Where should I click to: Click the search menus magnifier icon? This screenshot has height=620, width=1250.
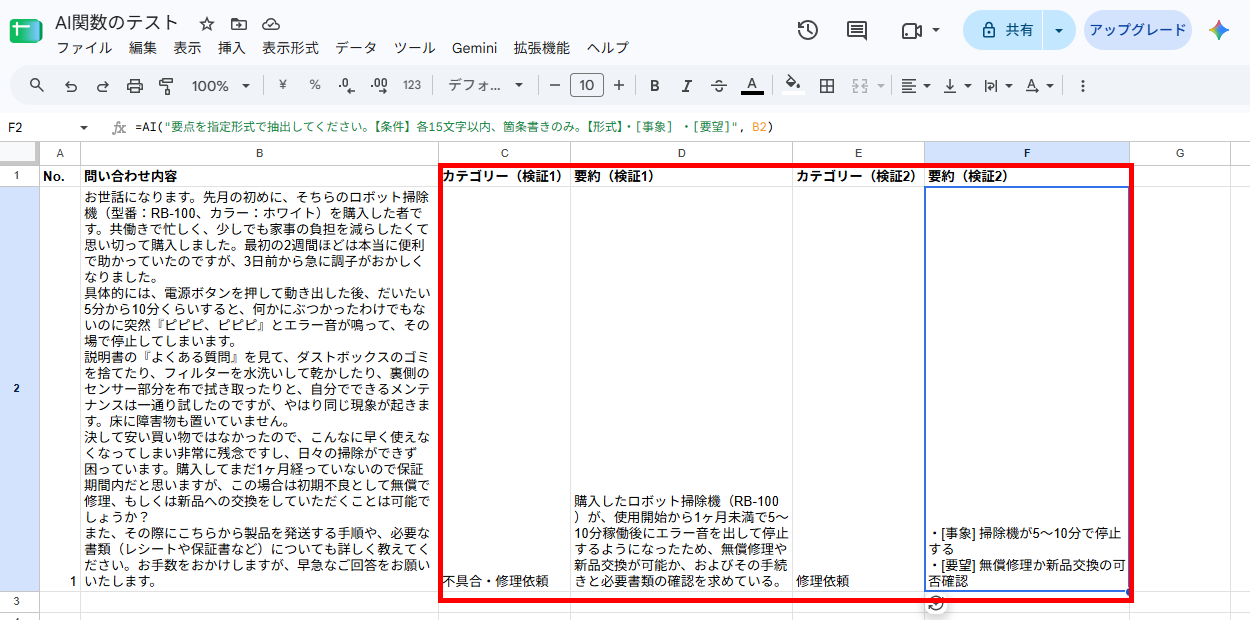coord(37,85)
